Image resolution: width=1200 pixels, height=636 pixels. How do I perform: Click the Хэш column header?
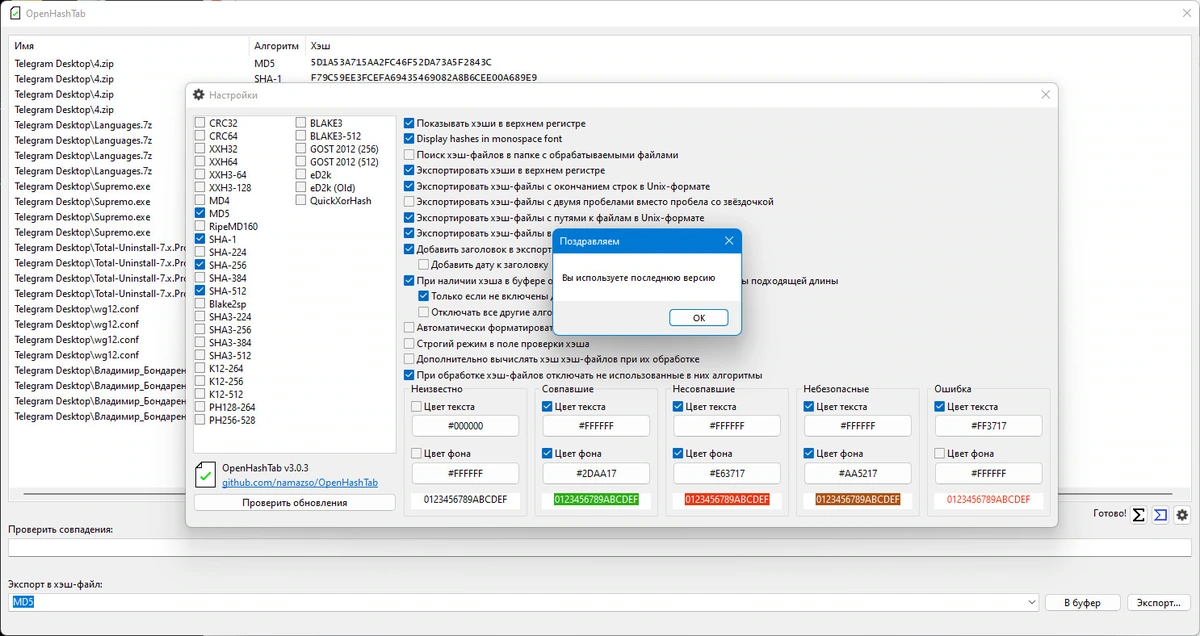tap(321, 46)
